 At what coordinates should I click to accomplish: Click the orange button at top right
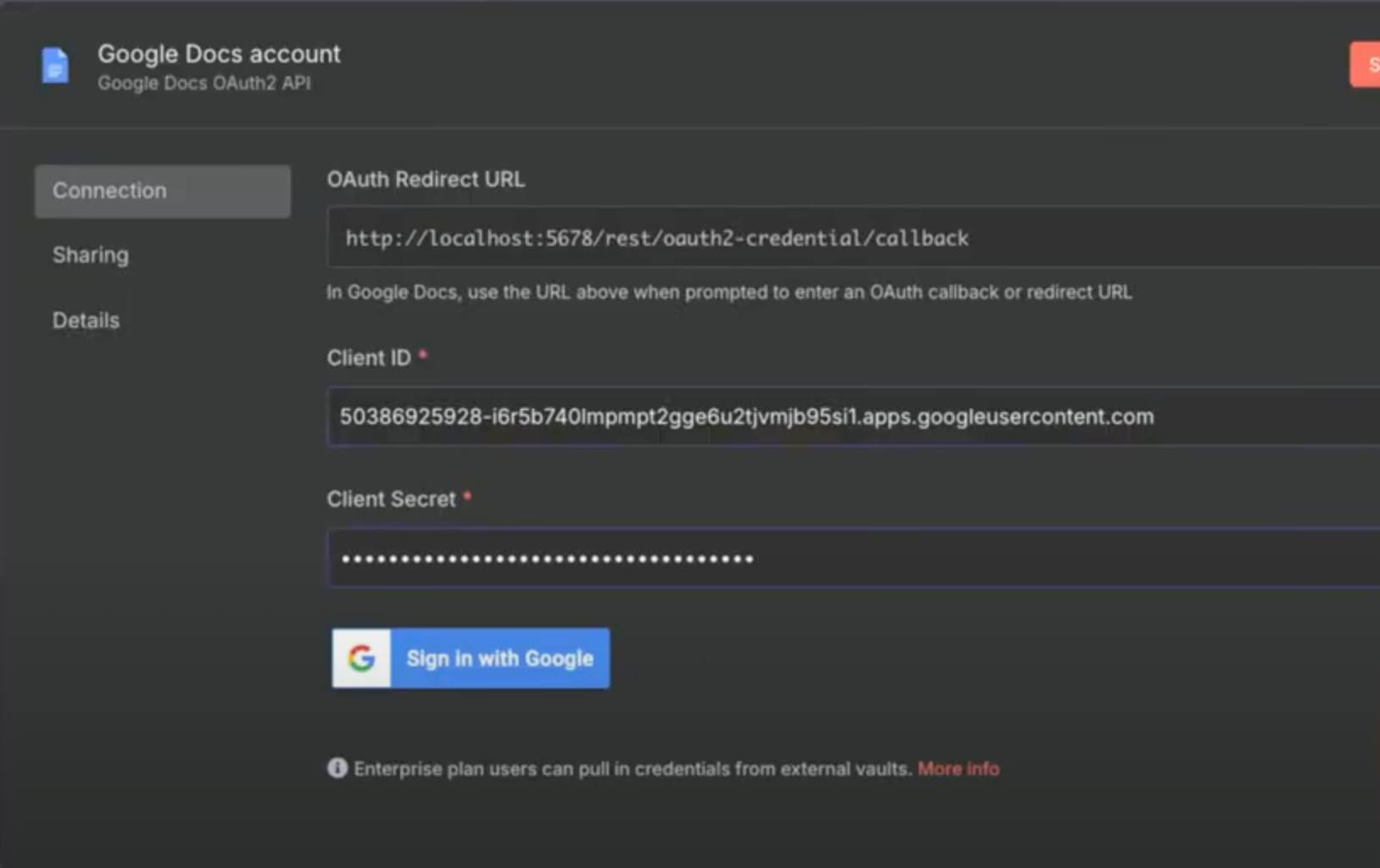[x=1365, y=64]
